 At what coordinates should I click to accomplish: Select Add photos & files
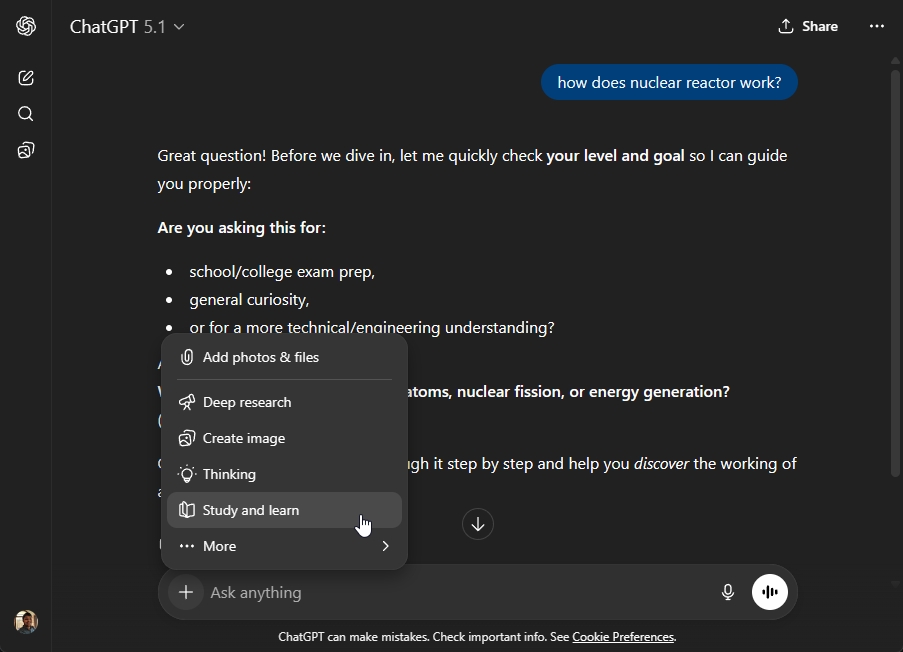tap(261, 357)
